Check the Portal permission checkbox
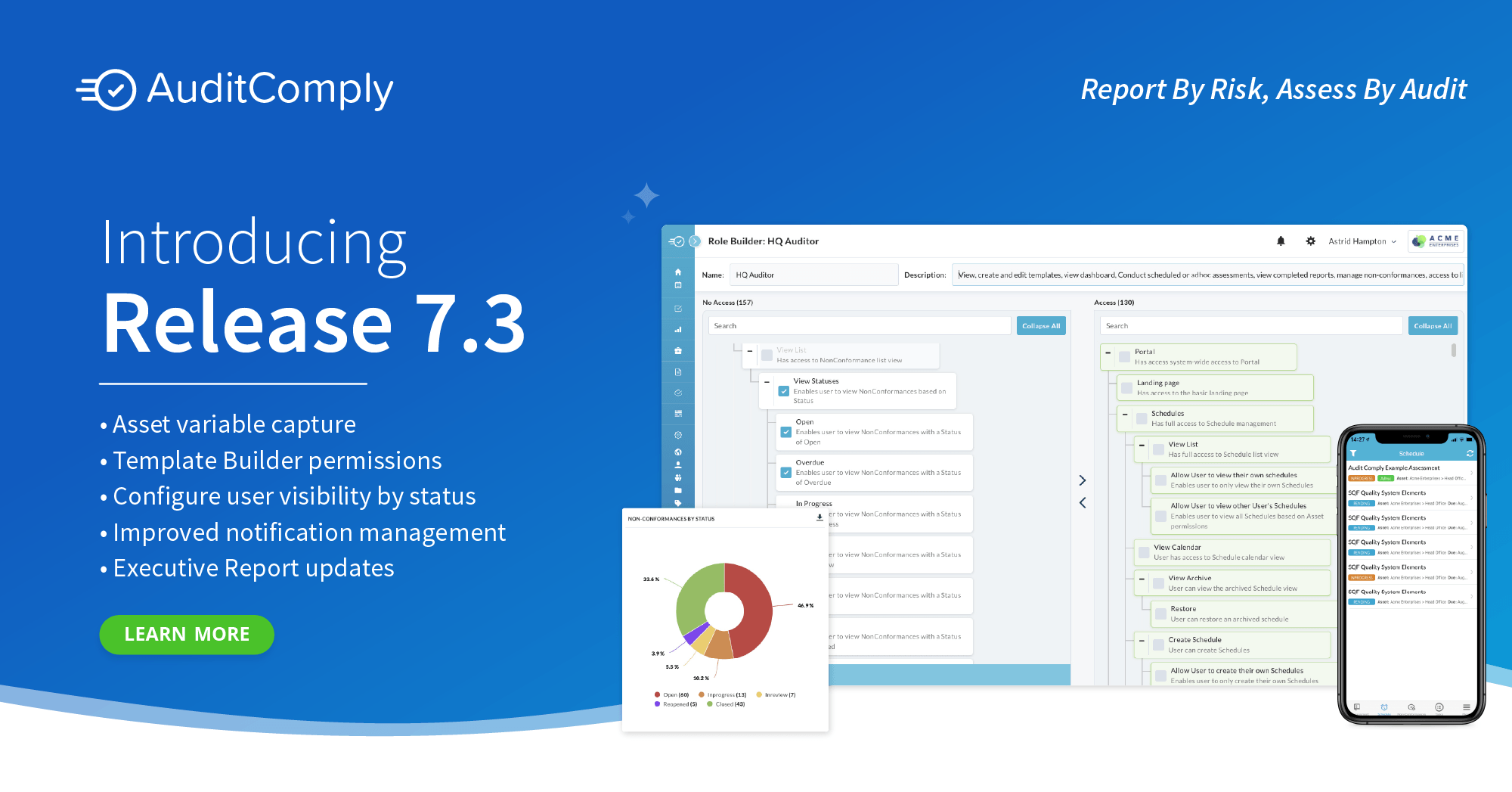This screenshot has height=792, width=1512. 1125,356
